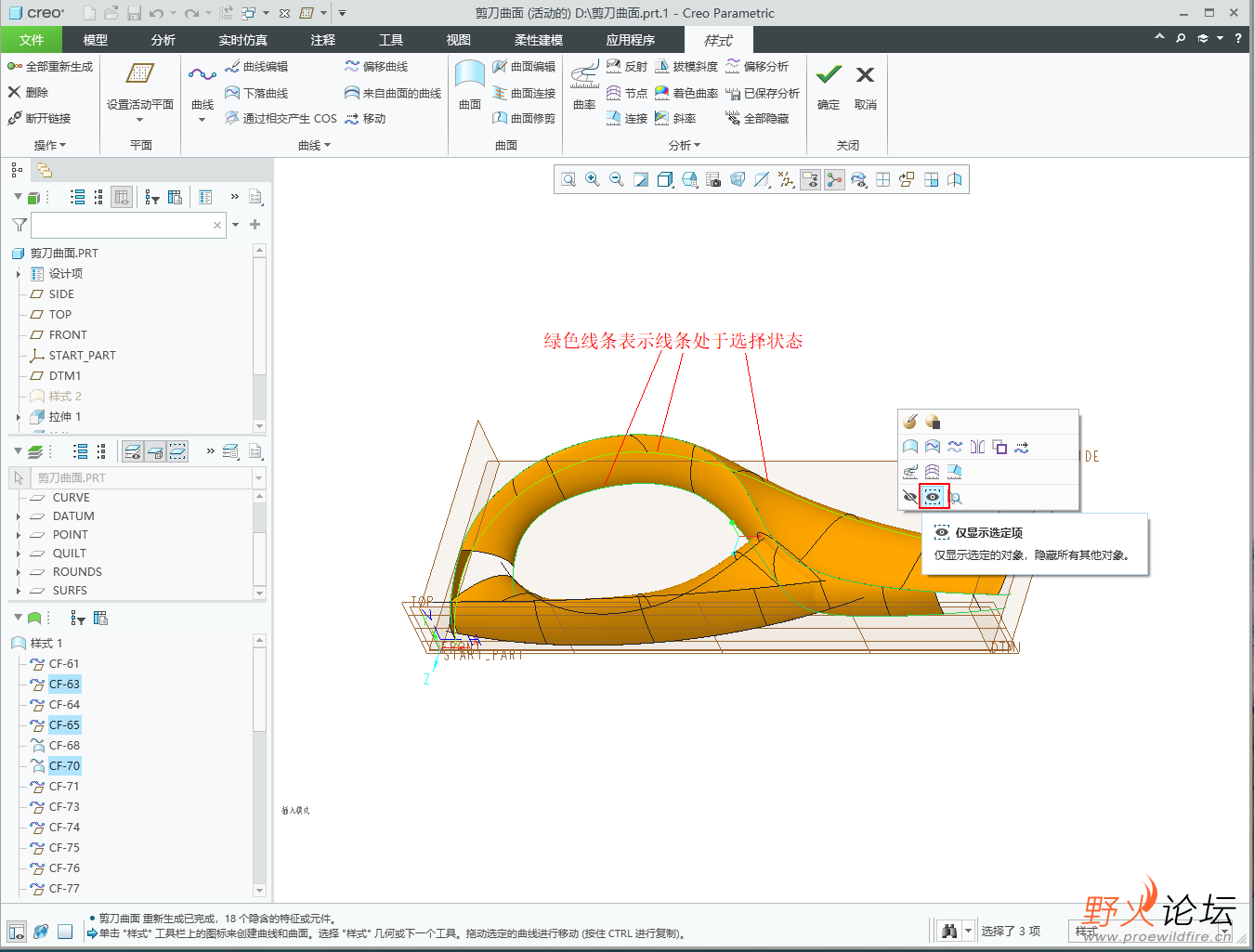
Task: Switch to the 应用程序 ribbon tab
Action: click(x=631, y=40)
